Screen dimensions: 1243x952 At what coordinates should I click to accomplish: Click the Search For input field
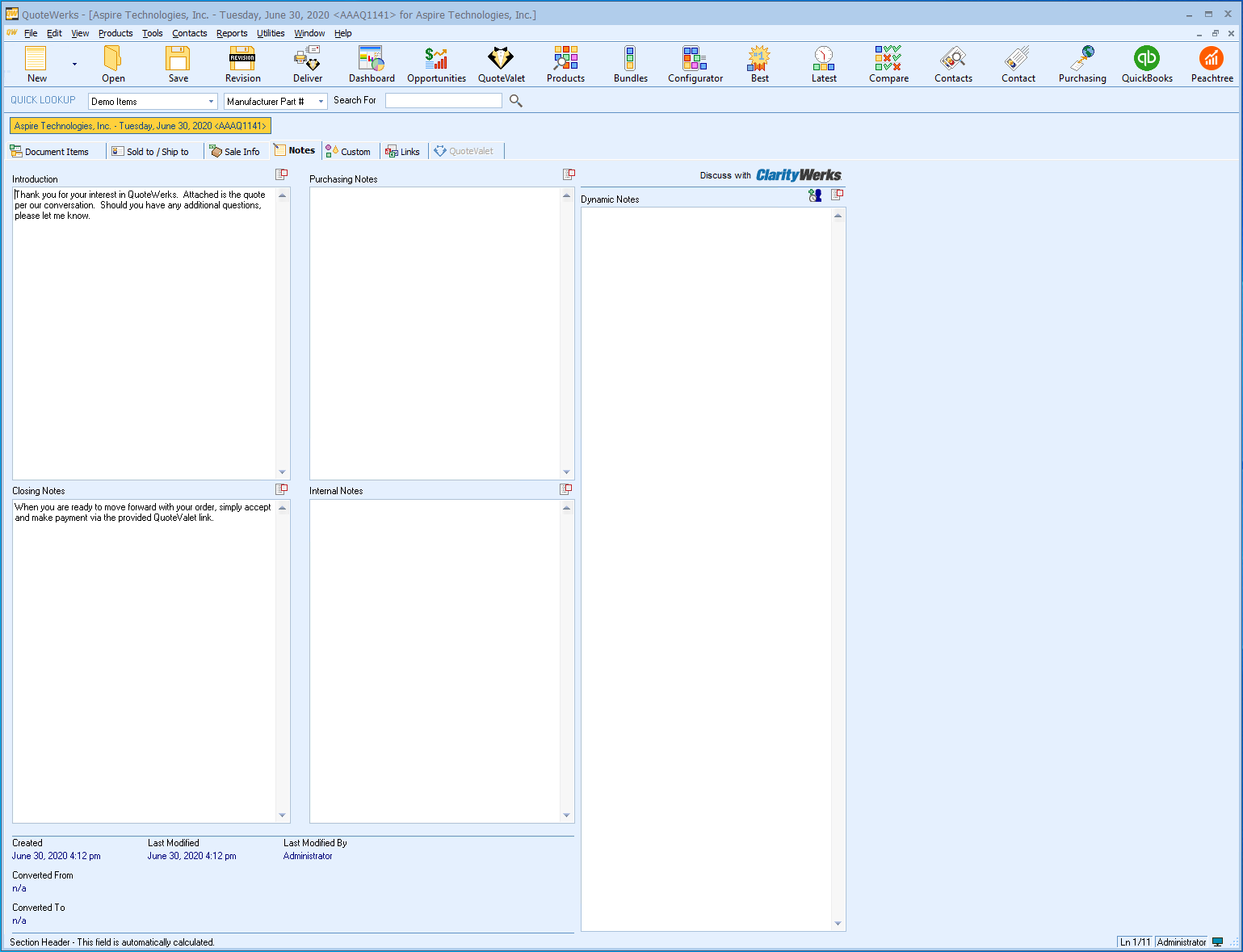pyautogui.click(x=443, y=101)
